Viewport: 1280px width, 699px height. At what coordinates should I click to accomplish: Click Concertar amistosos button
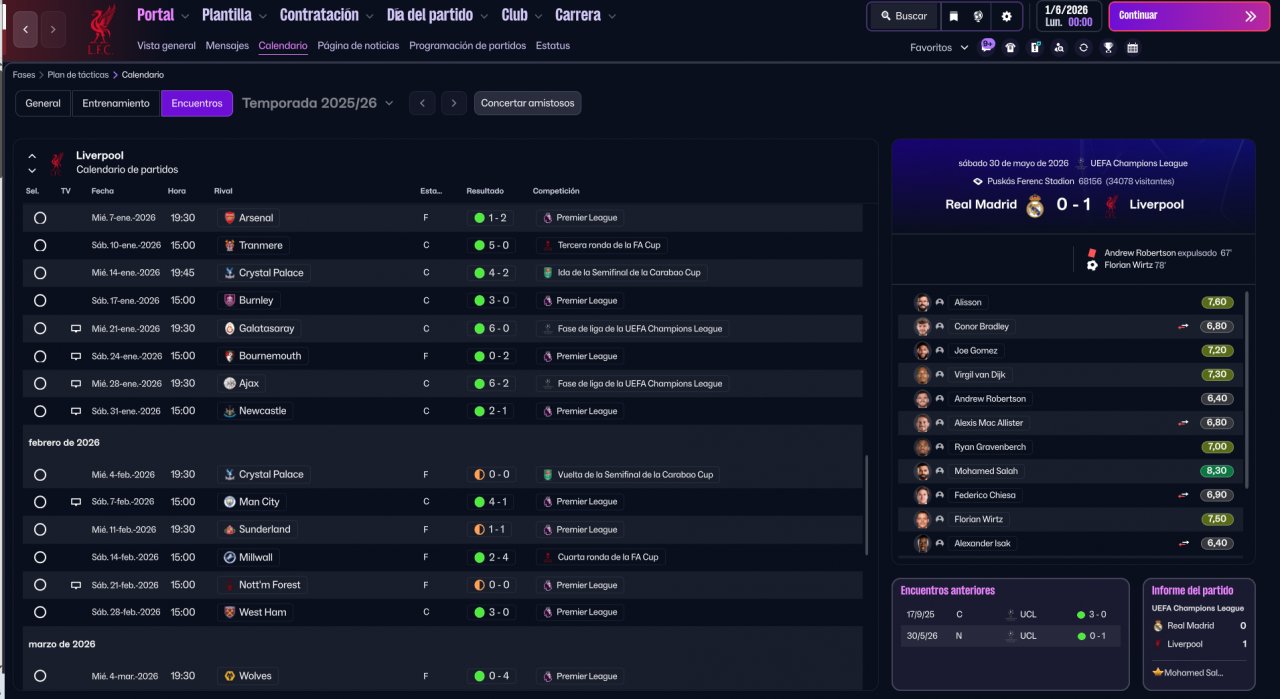527,103
